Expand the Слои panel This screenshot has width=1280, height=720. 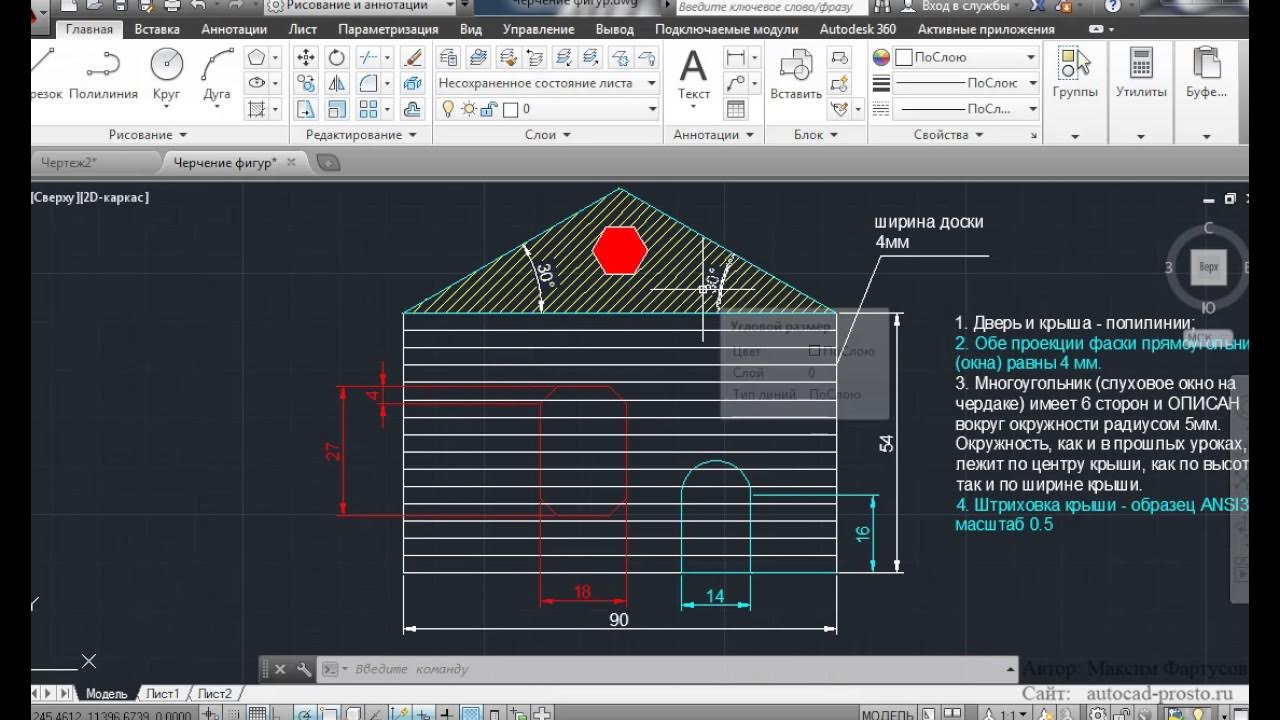547,134
